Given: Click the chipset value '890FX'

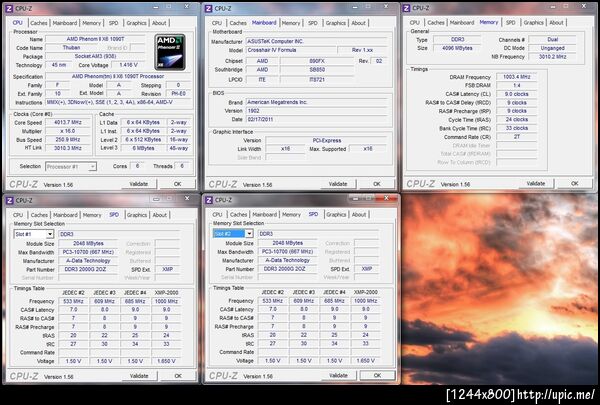Looking at the screenshot, I should tap(317, 61).
